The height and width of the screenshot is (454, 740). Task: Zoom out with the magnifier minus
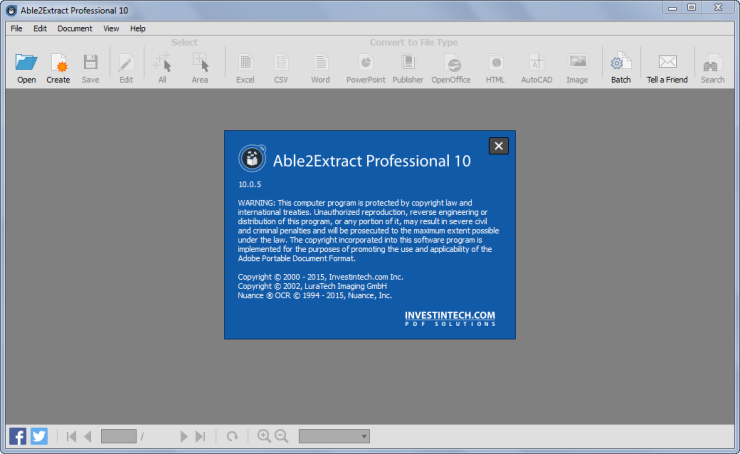(282, 436)
